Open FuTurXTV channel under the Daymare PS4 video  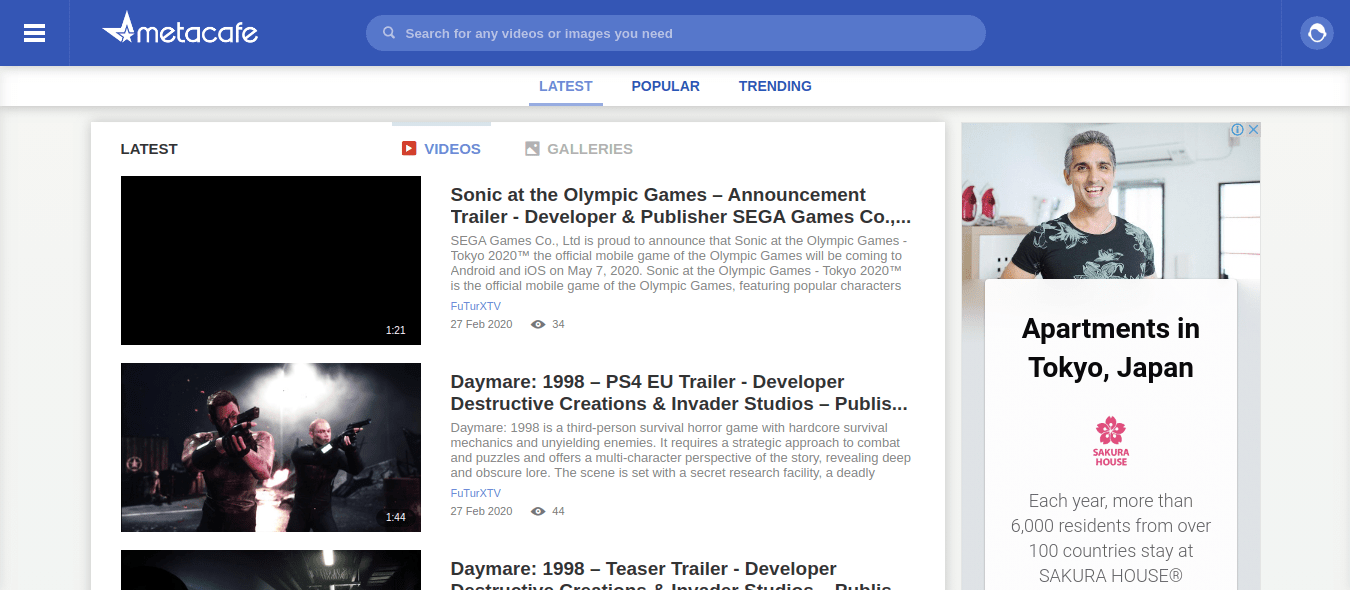[476, 493]
